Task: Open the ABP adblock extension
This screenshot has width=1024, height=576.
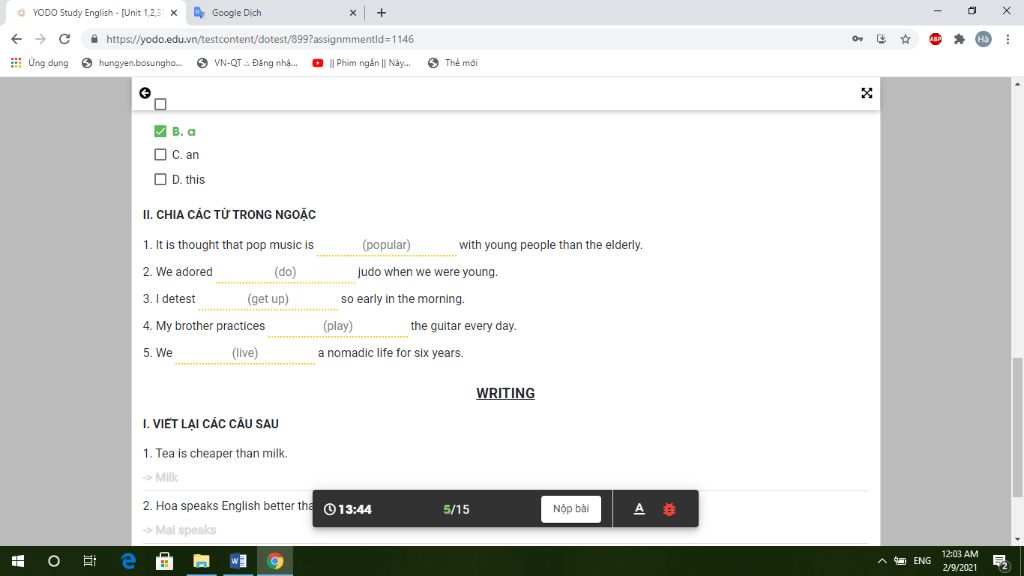Action: pos(935,39)
